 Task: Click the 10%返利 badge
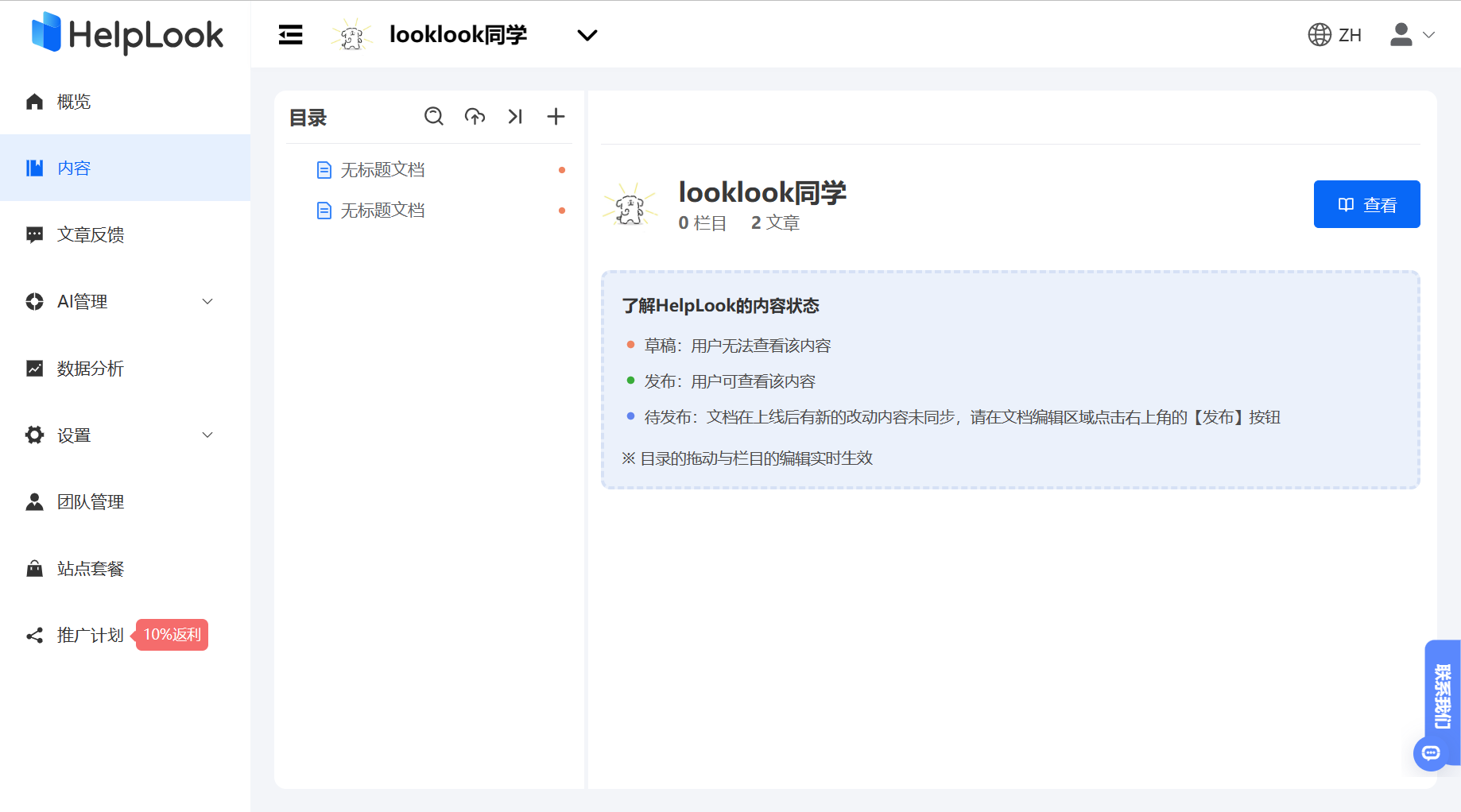[170, 635]
